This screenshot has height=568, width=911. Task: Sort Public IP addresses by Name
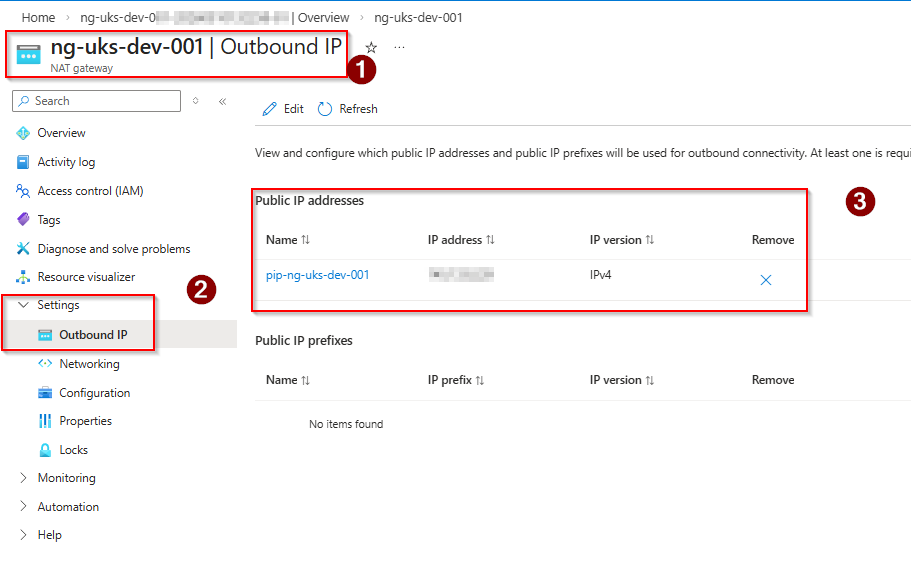(306, 240)
